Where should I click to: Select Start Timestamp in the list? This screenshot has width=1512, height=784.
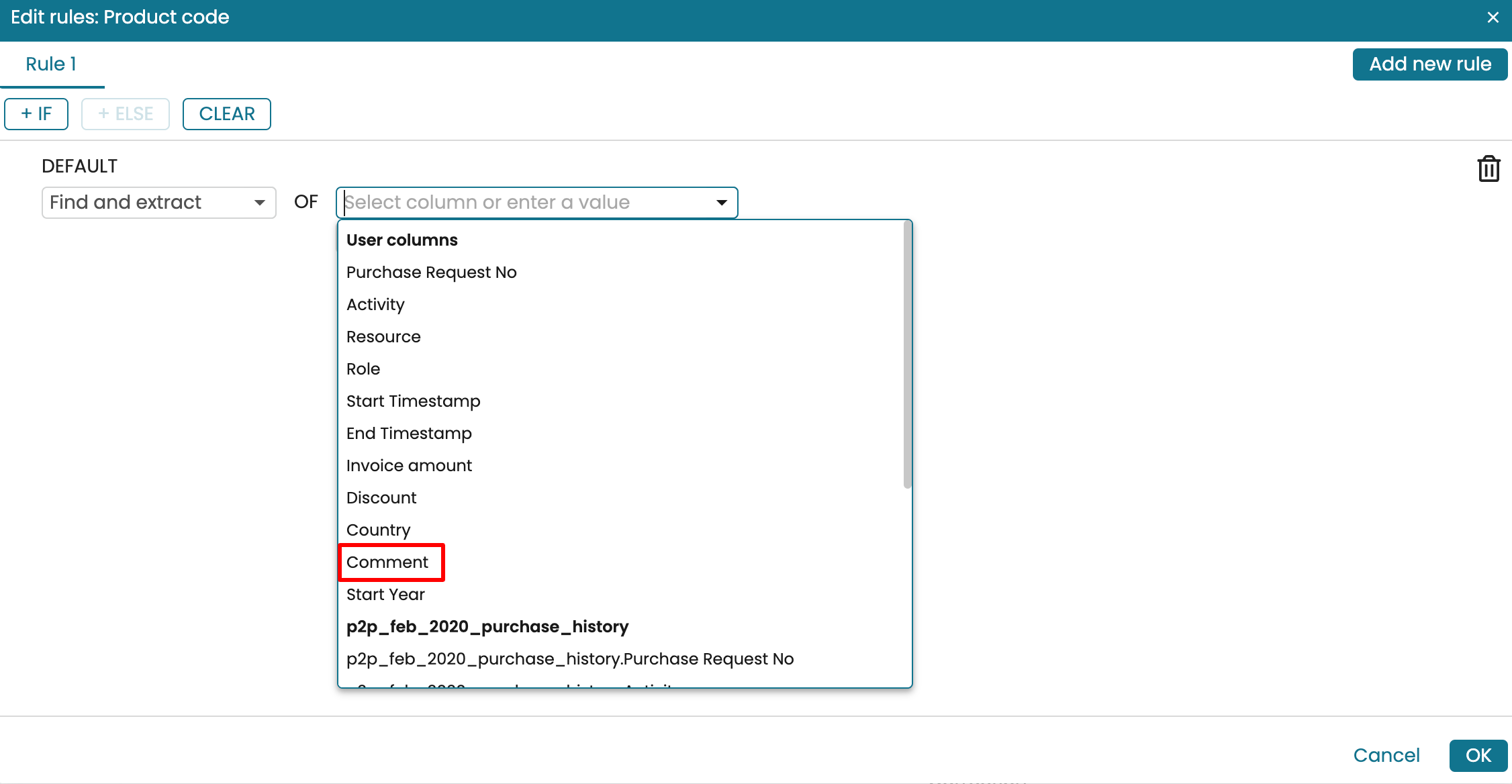tap(413, 401)
